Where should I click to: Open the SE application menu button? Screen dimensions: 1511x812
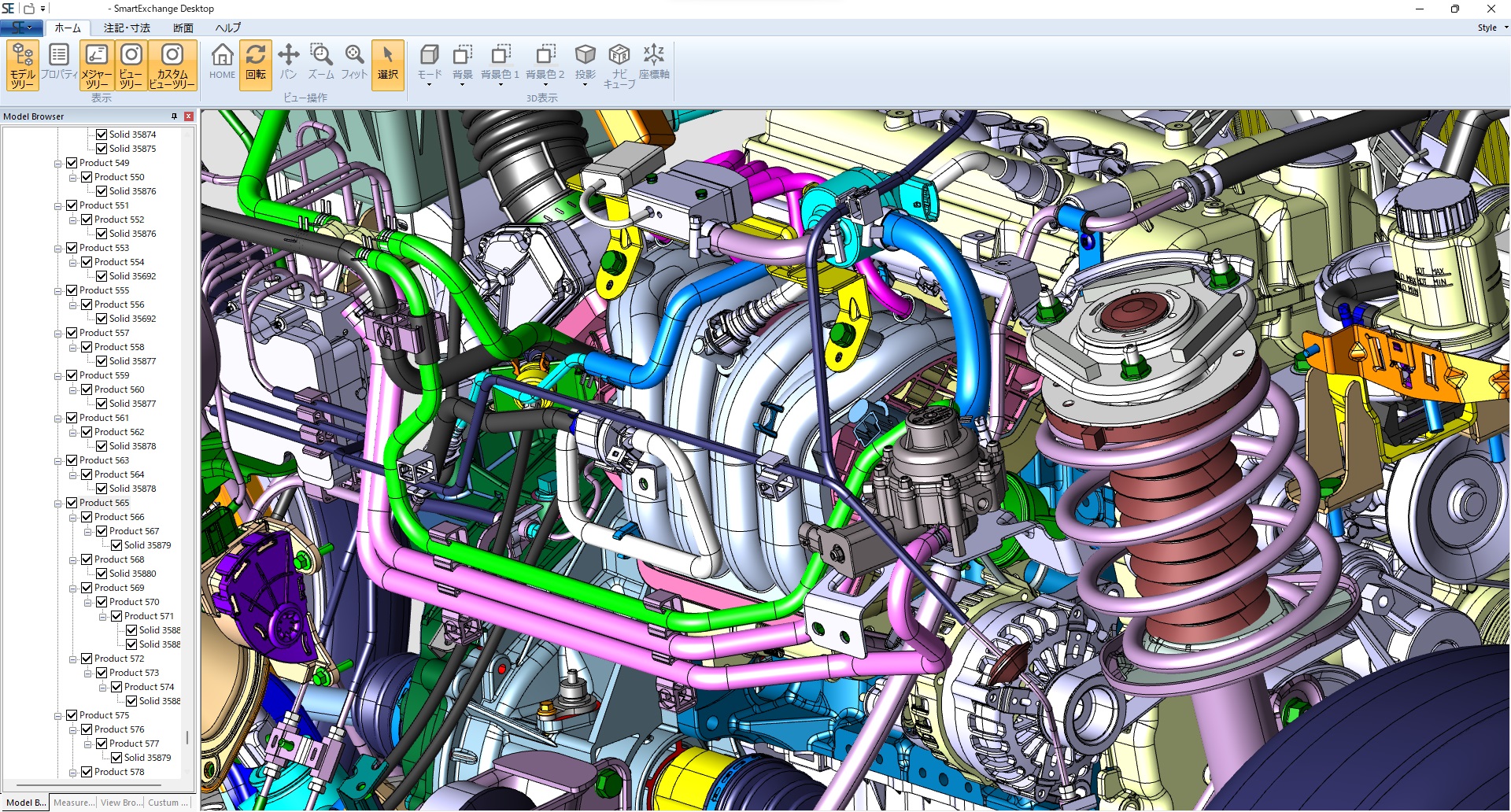(x=21, y=28)
